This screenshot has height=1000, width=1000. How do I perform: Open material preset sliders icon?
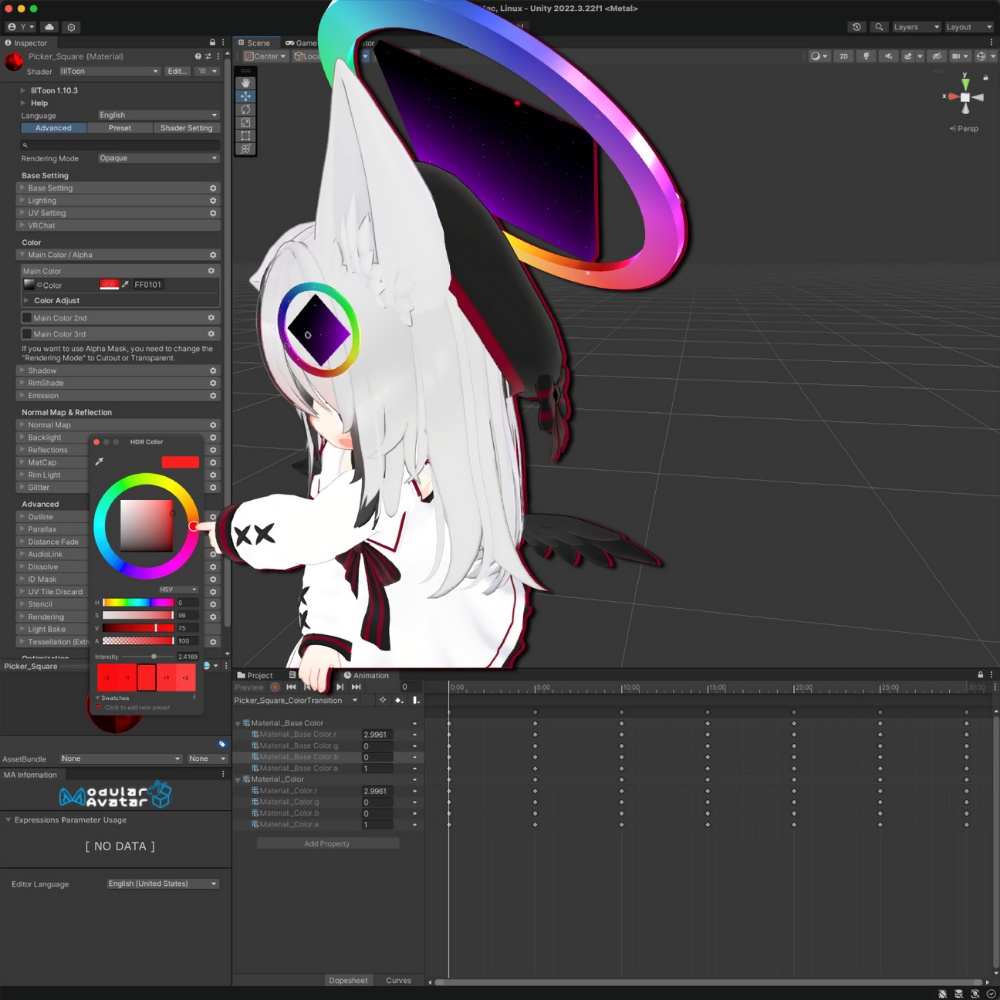[208, 56]
